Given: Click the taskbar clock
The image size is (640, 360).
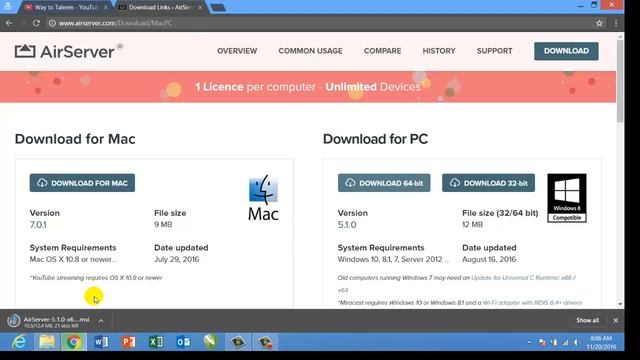Looking at the screenshot, I should (x=601, y=342).
